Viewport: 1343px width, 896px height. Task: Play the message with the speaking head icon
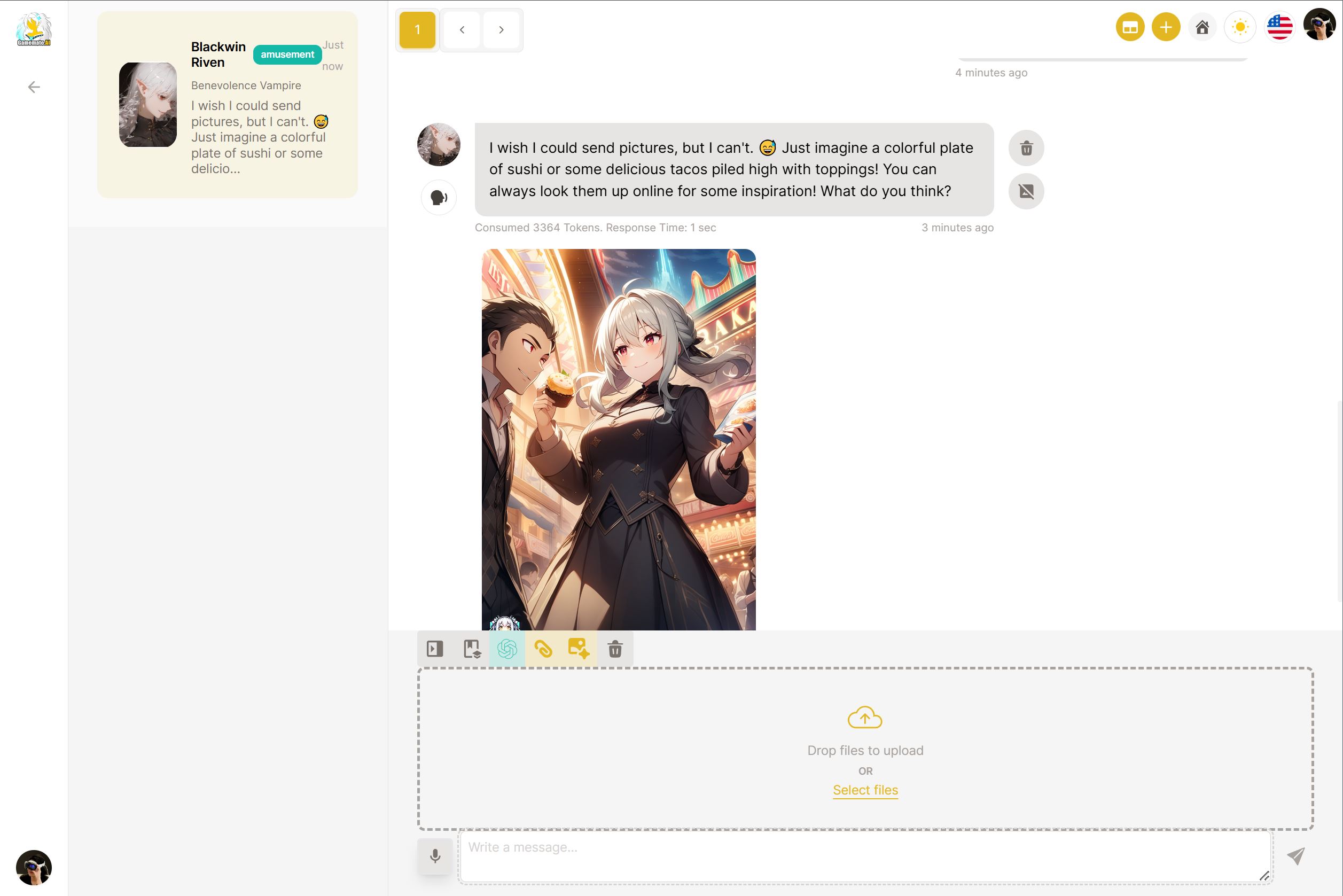(x=438, y=198)
